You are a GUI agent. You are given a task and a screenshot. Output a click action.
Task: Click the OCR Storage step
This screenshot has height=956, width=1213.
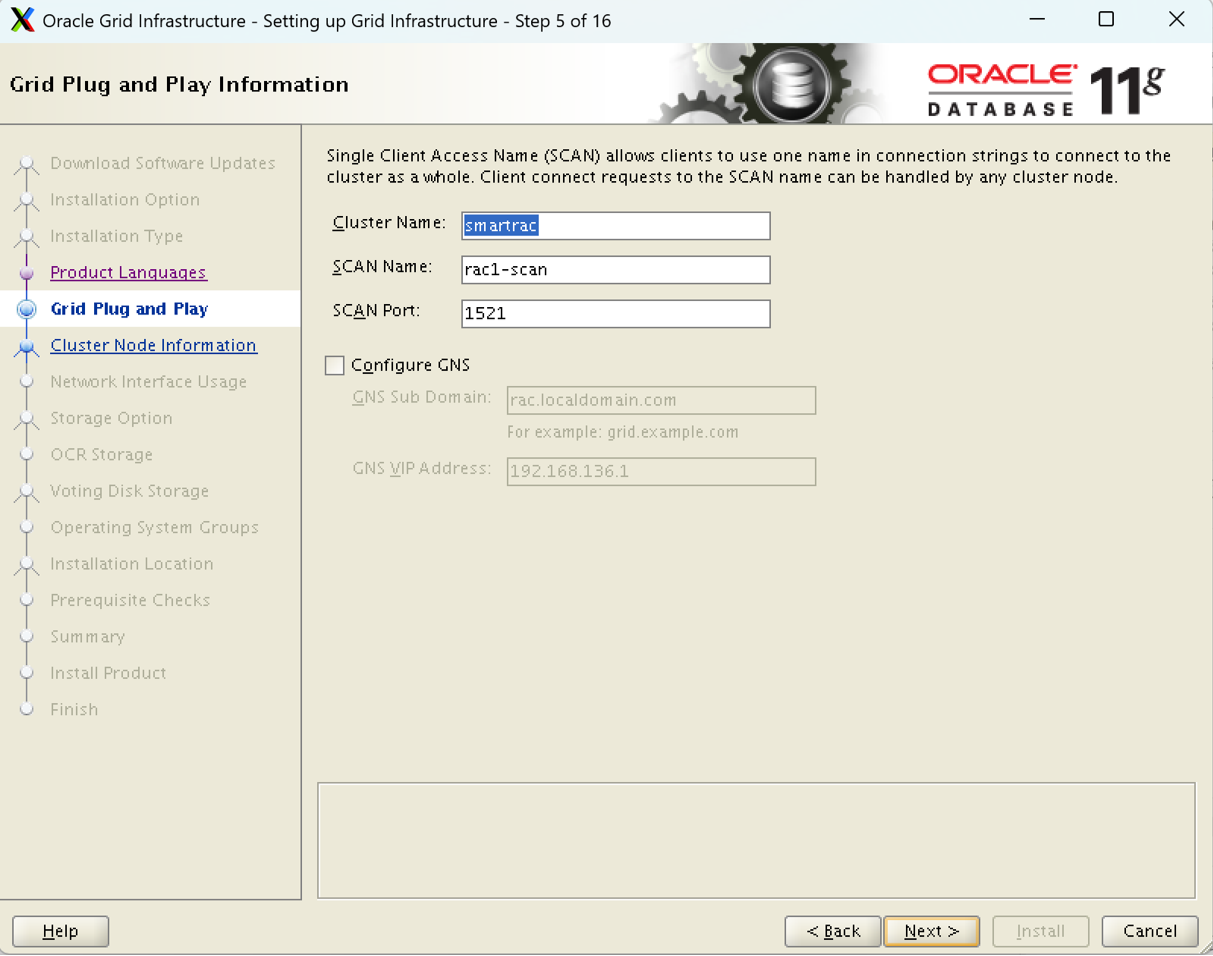[x=102, y=455]
